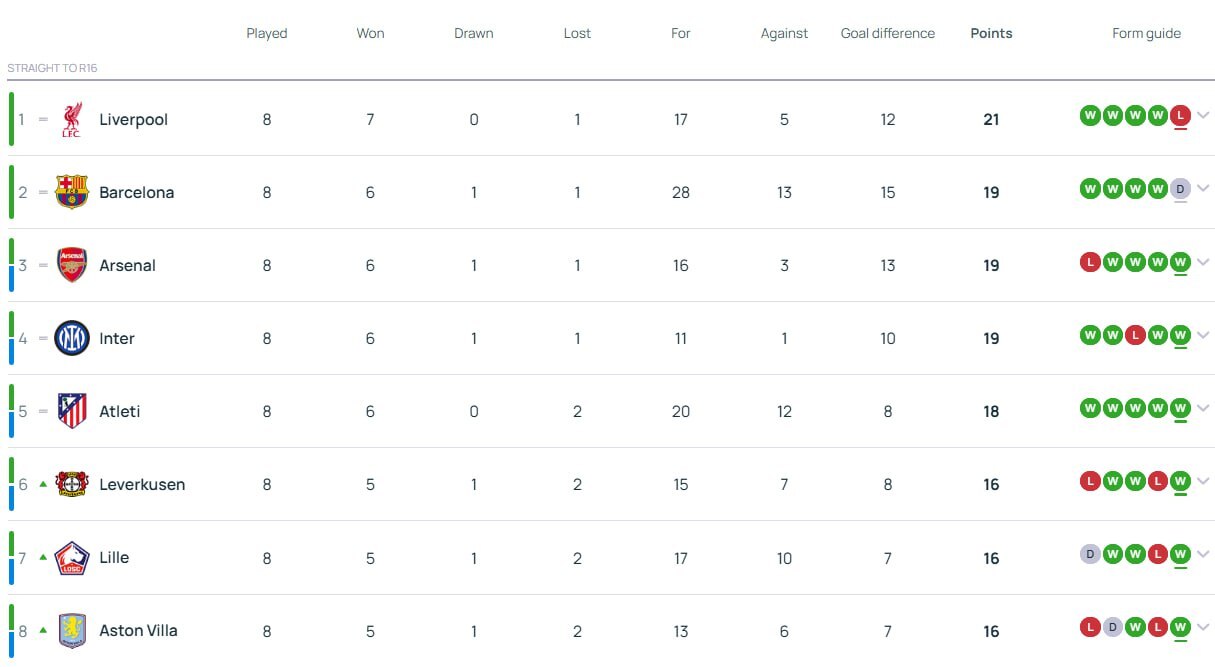Image resolution: width=1215 pixels, height=667 pixels.
Task: Open the Inter team name link
Action: click(117, 338)
